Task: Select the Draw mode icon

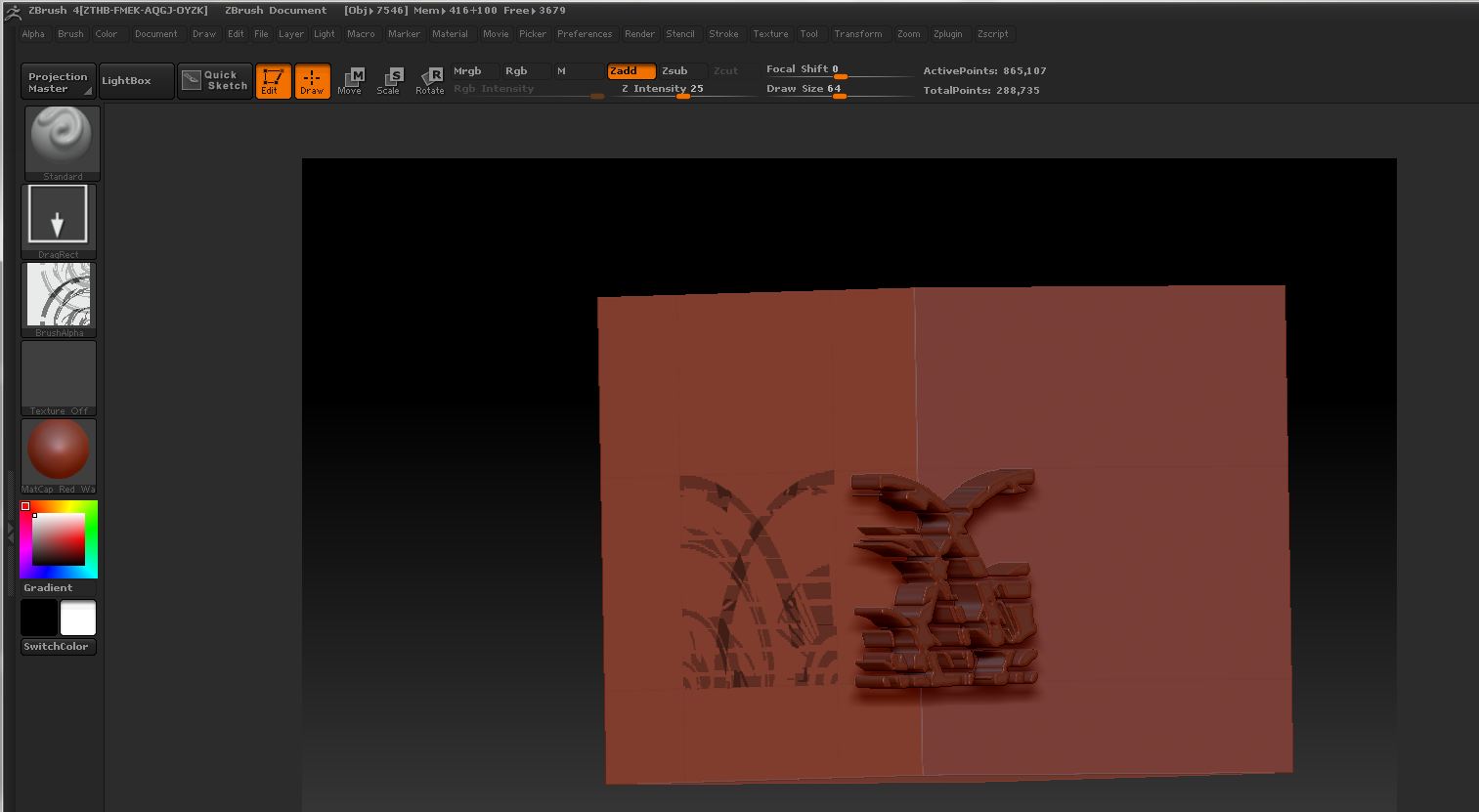Action: tap(313, 81)
